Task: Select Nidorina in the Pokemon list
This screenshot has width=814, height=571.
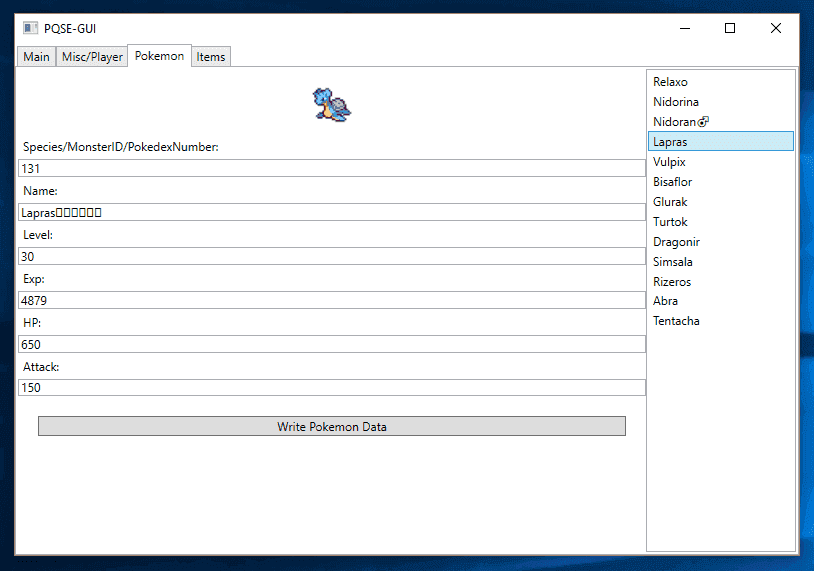Action: point(721,102)
